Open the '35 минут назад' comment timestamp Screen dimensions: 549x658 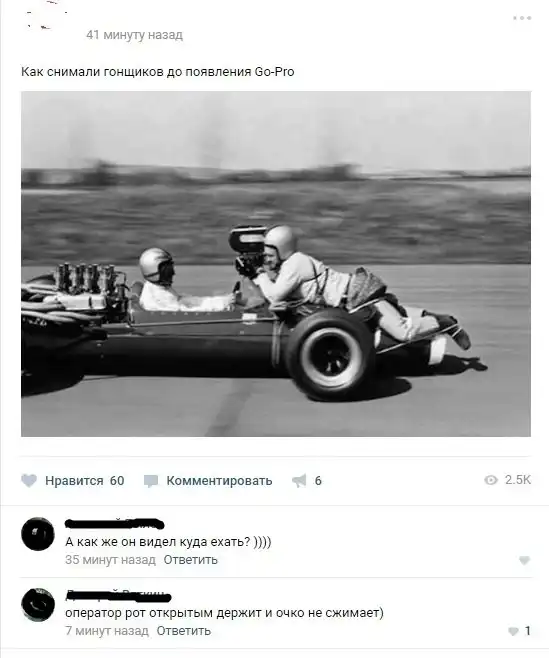[x=110, y=560]
